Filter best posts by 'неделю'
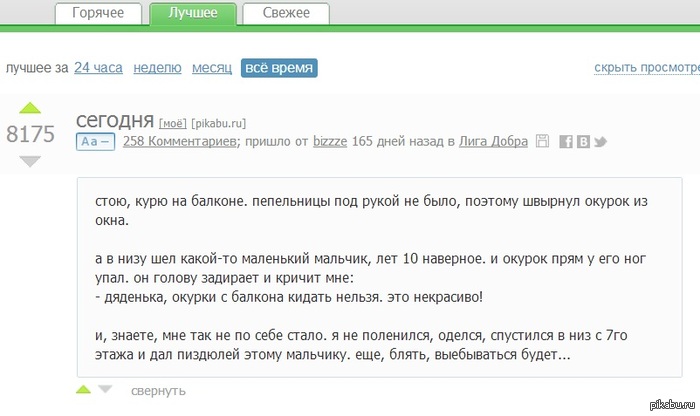The image size is (700, 416). (158, 68)
